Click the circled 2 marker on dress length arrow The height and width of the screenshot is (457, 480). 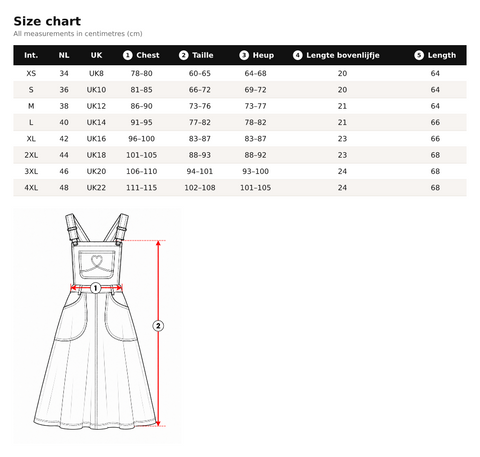pyautogui.click(x=158, y=326)
